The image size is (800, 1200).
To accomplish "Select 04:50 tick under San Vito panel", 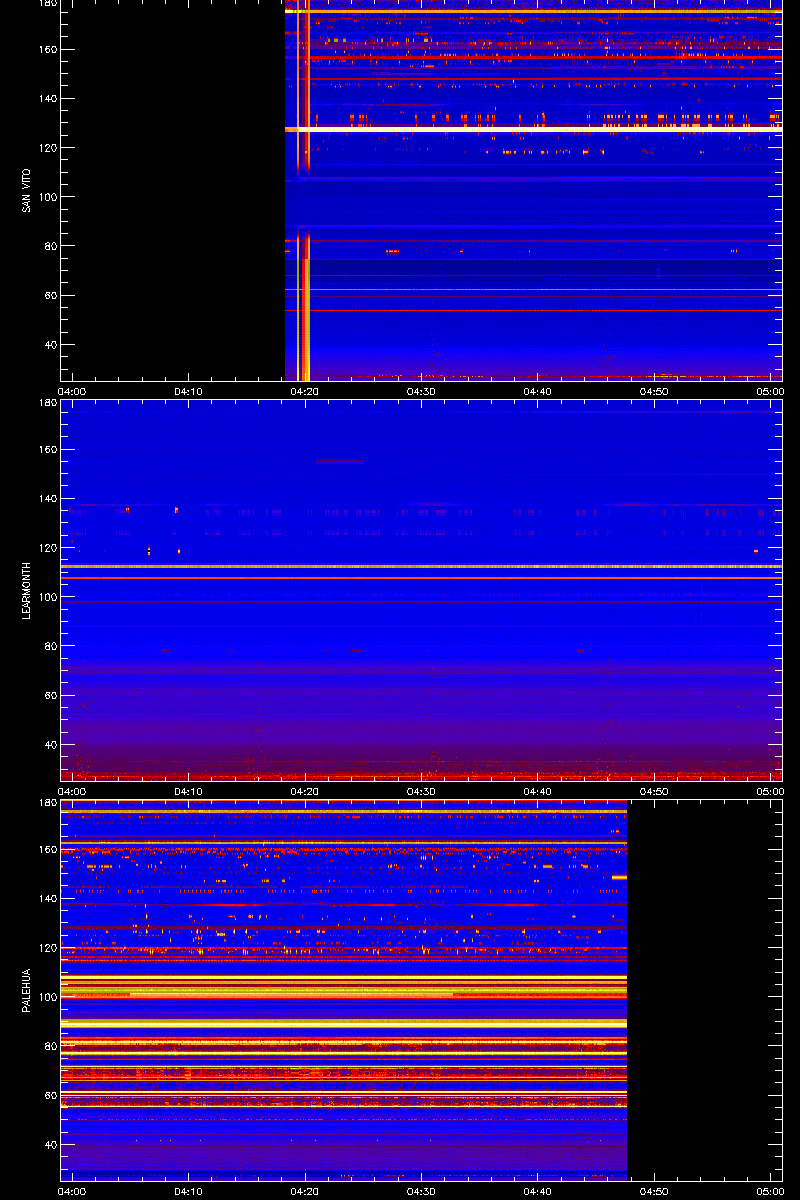I will point(654,391).
